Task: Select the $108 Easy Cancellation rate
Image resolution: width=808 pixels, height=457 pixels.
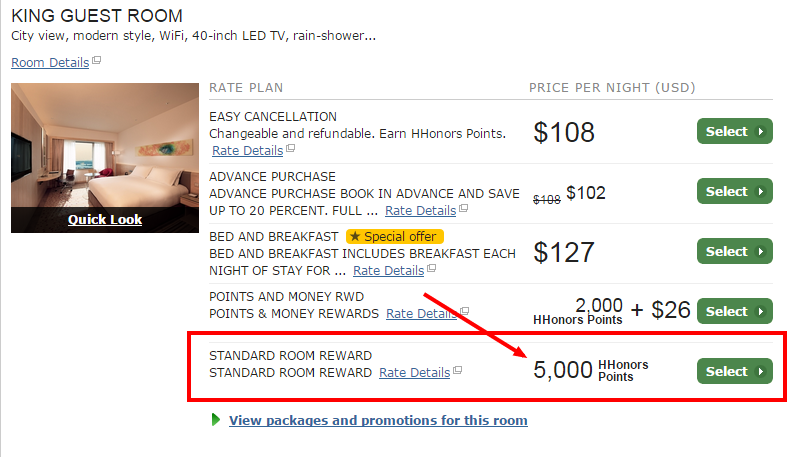Action: (x=734, y=131)
